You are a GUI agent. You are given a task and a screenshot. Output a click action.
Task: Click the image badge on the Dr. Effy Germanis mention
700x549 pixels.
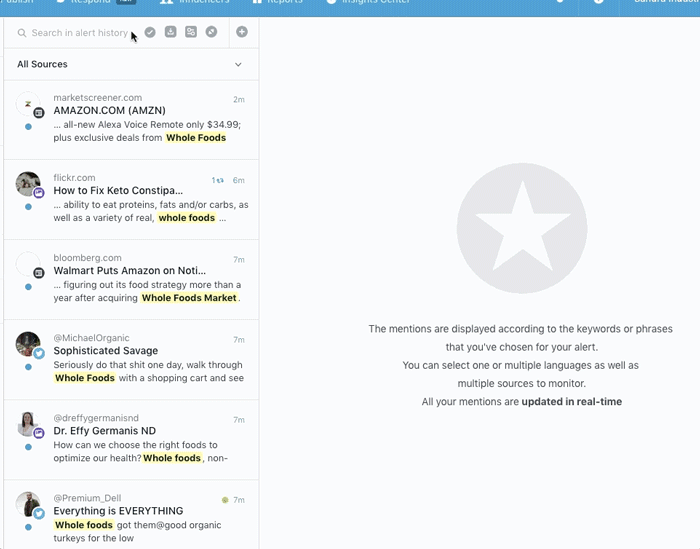pos(39,433)
